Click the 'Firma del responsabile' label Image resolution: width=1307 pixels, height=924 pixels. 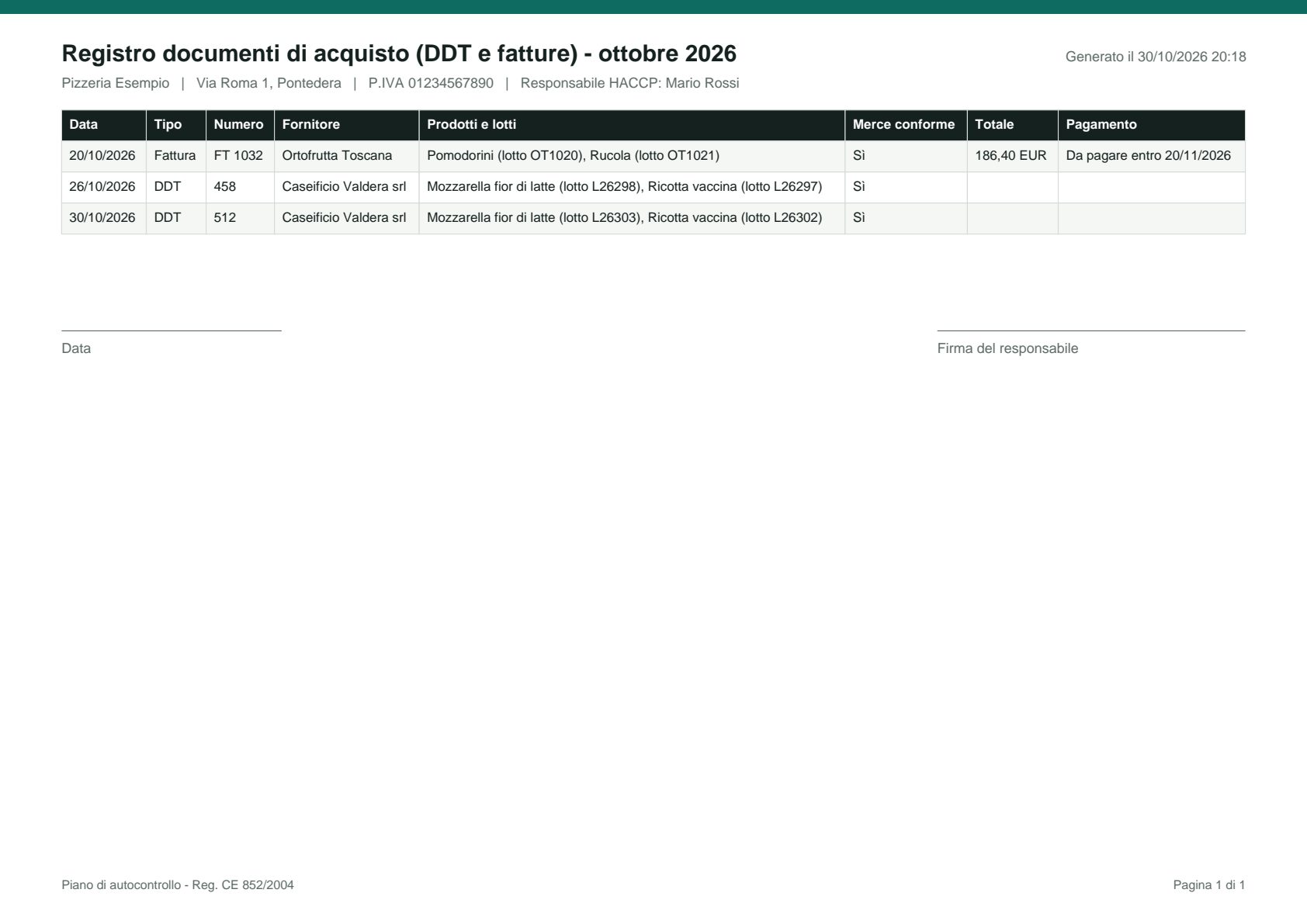click(1007, 348)
